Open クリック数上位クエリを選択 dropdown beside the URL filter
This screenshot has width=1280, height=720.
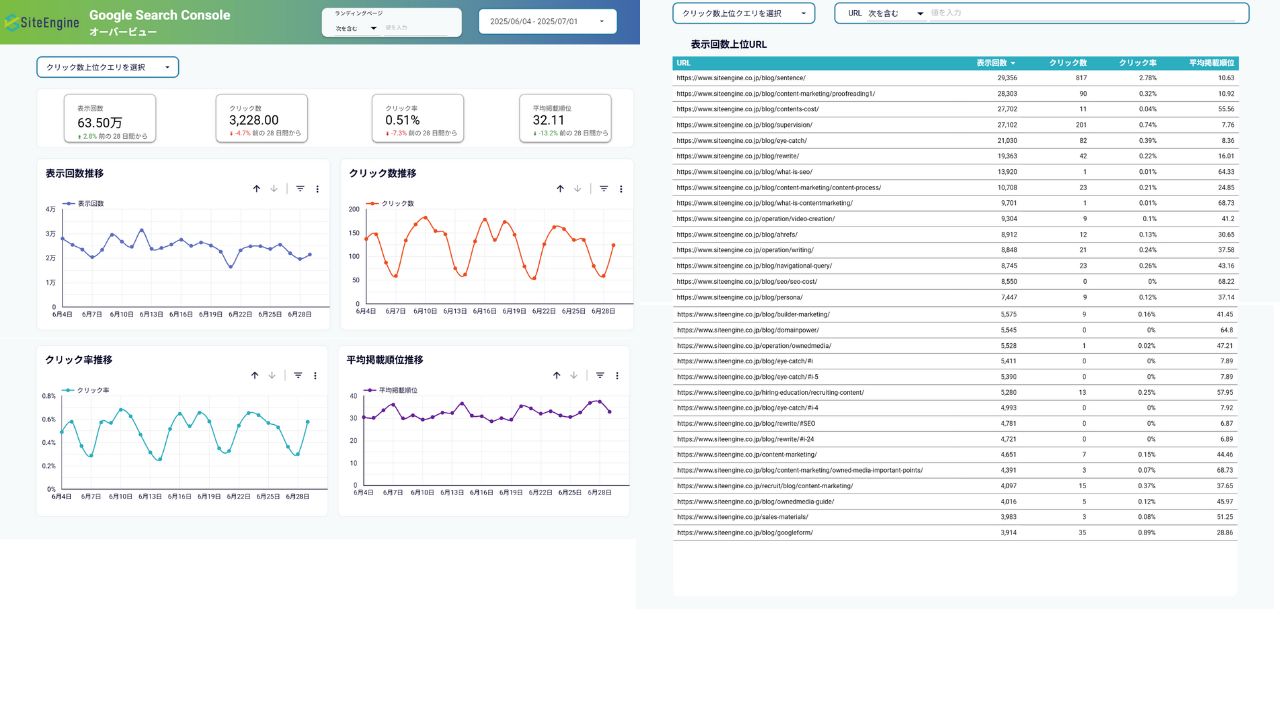click(x=744, y=13)
